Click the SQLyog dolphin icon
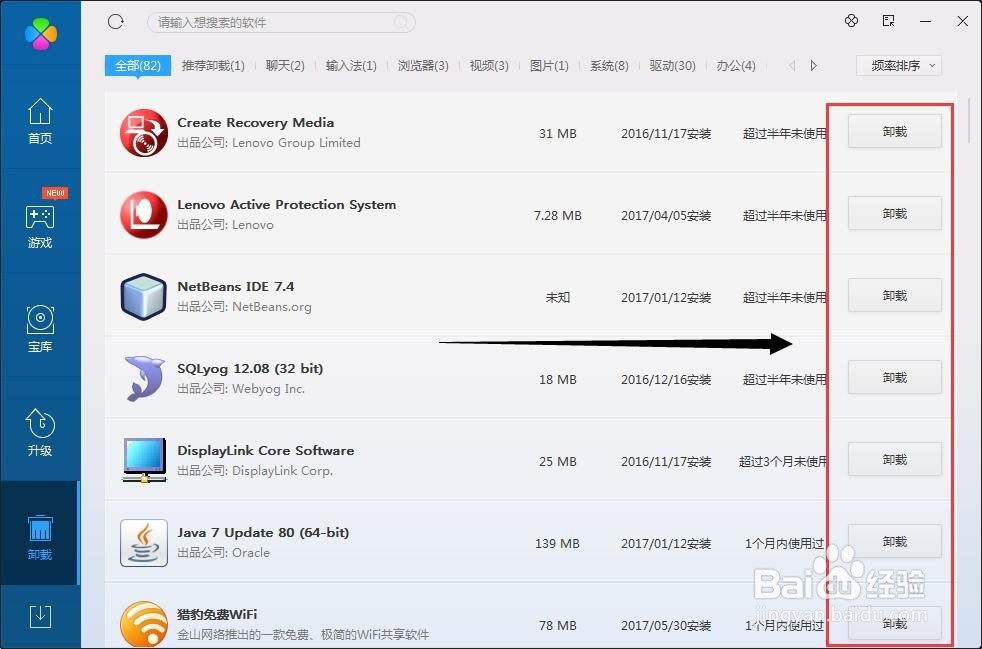 tap(144, 378)
